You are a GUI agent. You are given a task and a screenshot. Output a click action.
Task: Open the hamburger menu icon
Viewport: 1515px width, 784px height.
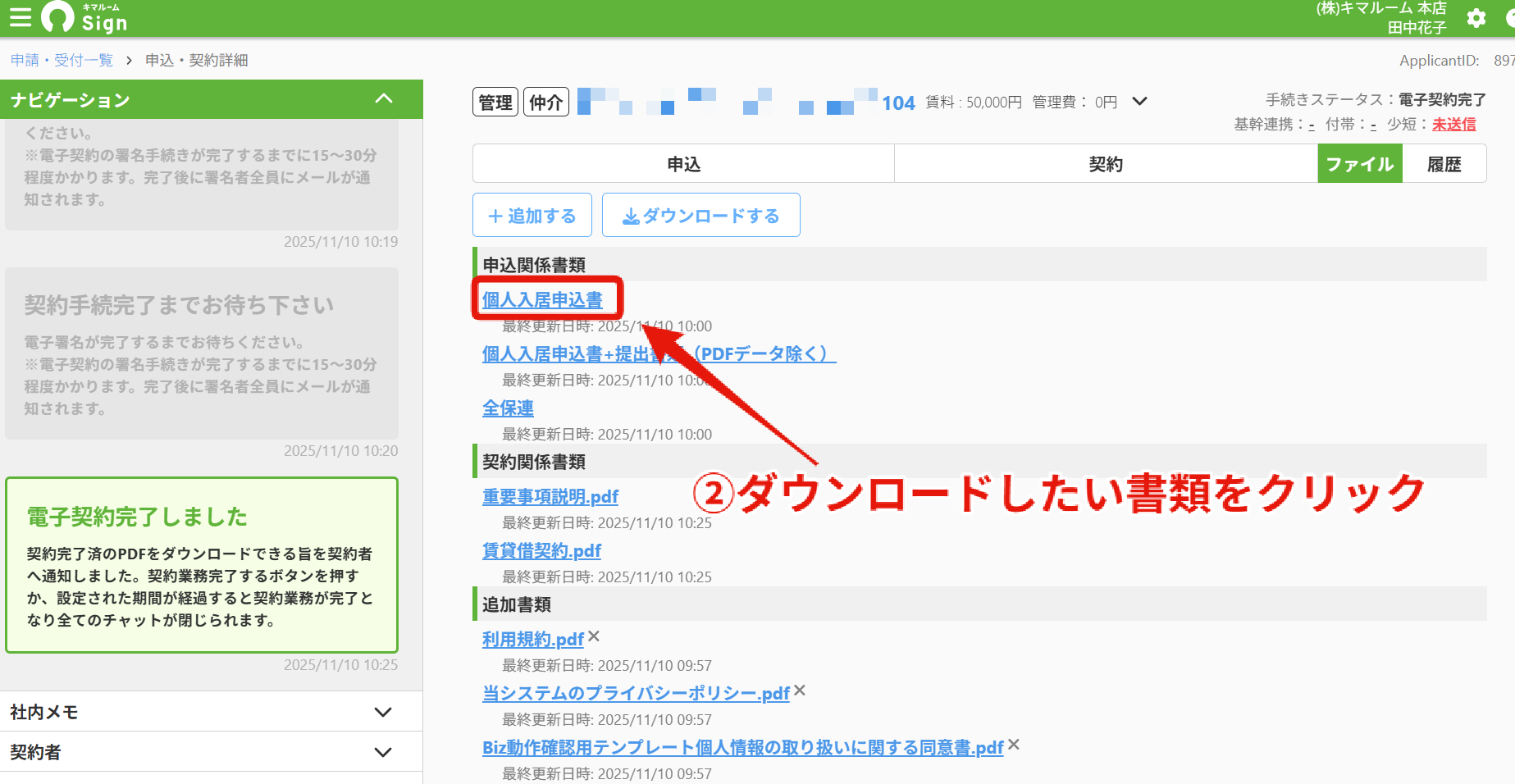[20, 18]
